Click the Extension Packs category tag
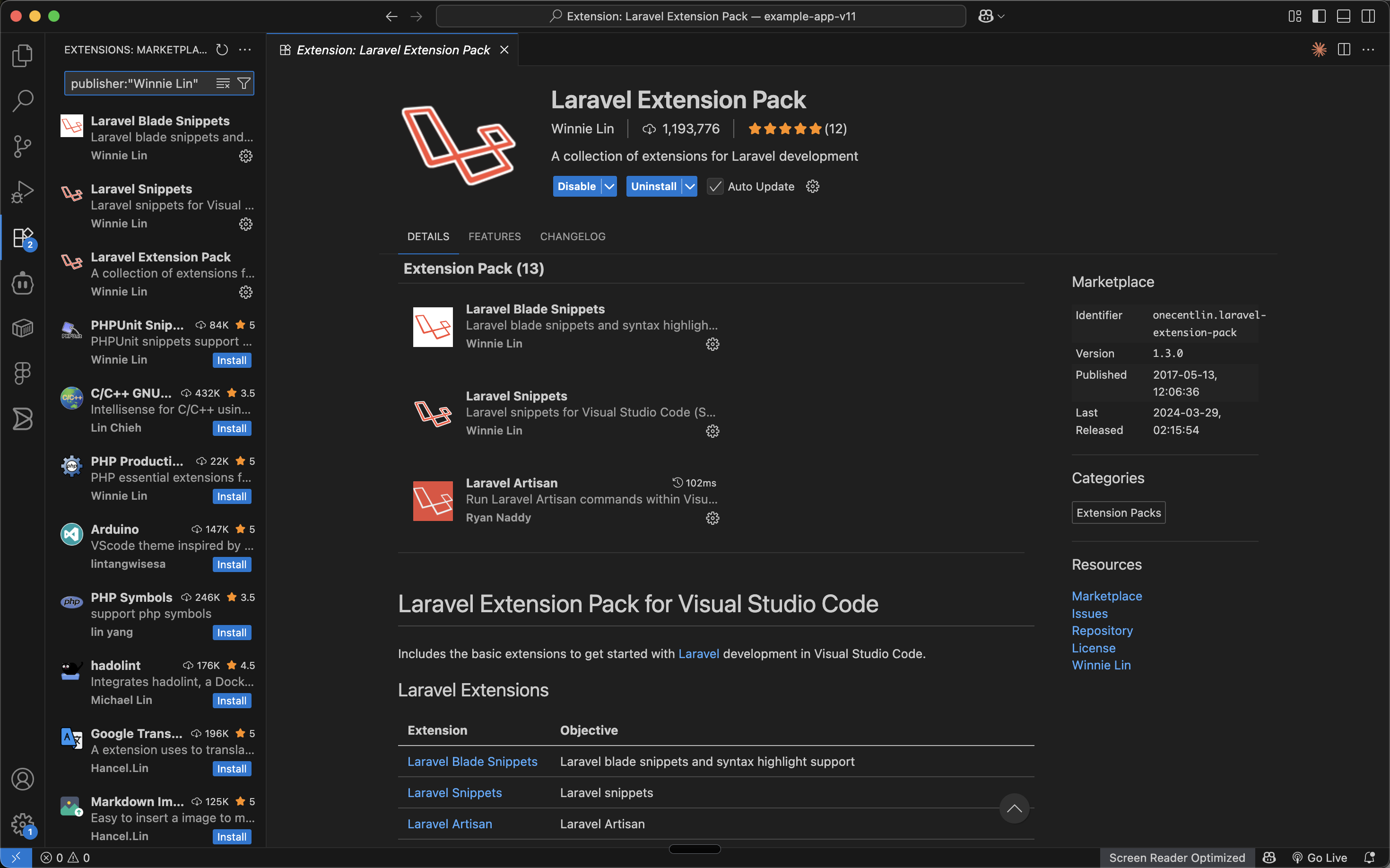The image size is (1390, 868). 1119,512
